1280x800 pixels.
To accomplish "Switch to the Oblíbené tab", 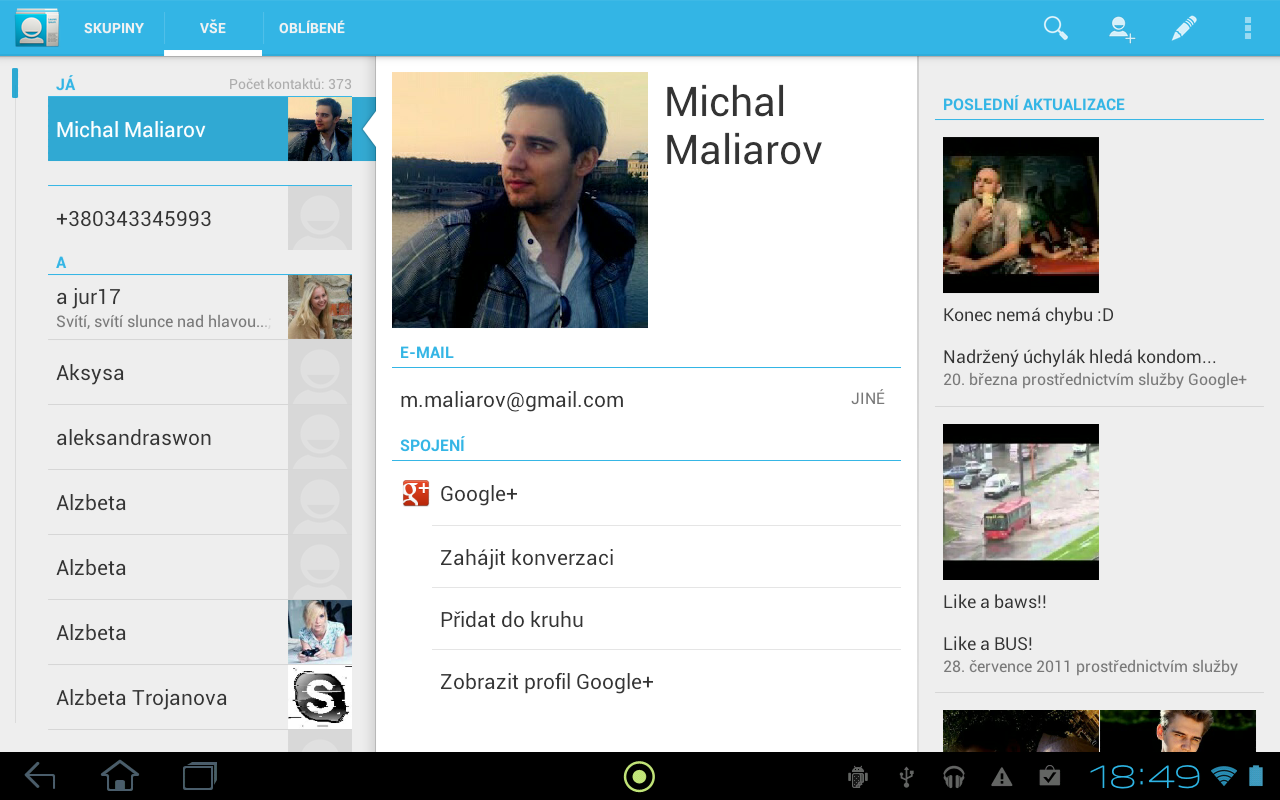I will coord(312,28).
